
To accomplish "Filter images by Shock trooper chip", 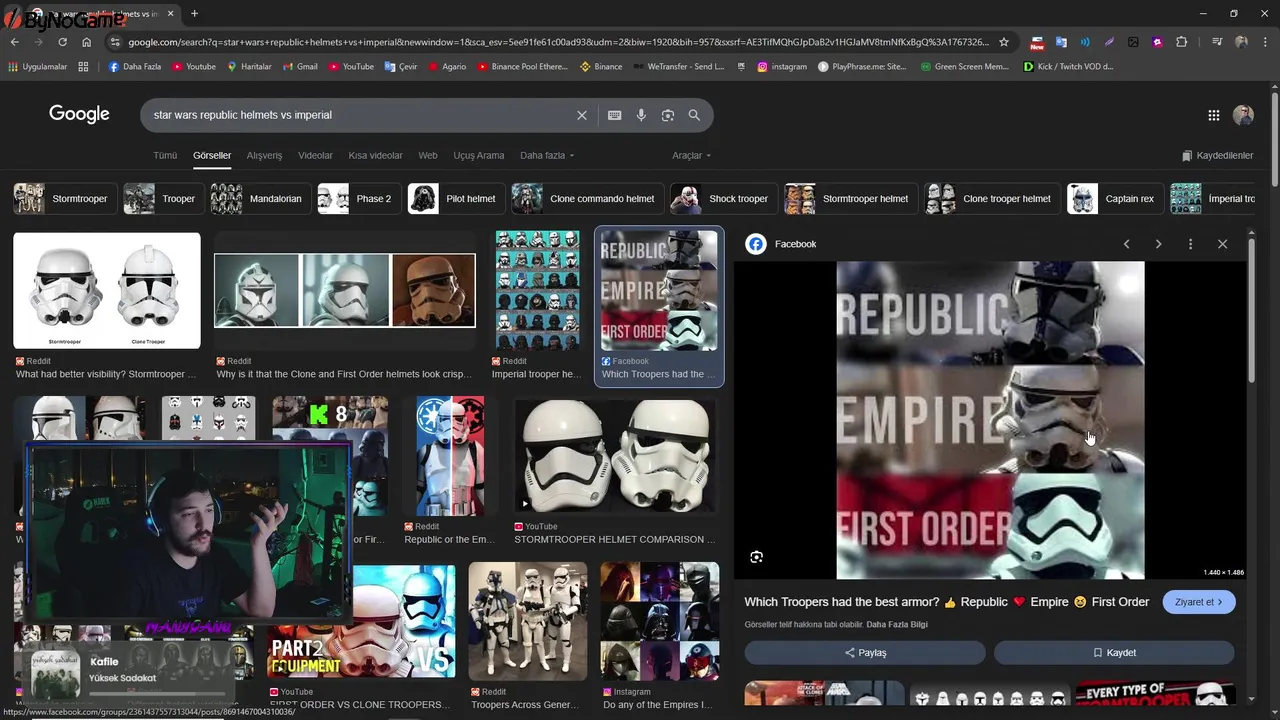I will pos(723,199).
